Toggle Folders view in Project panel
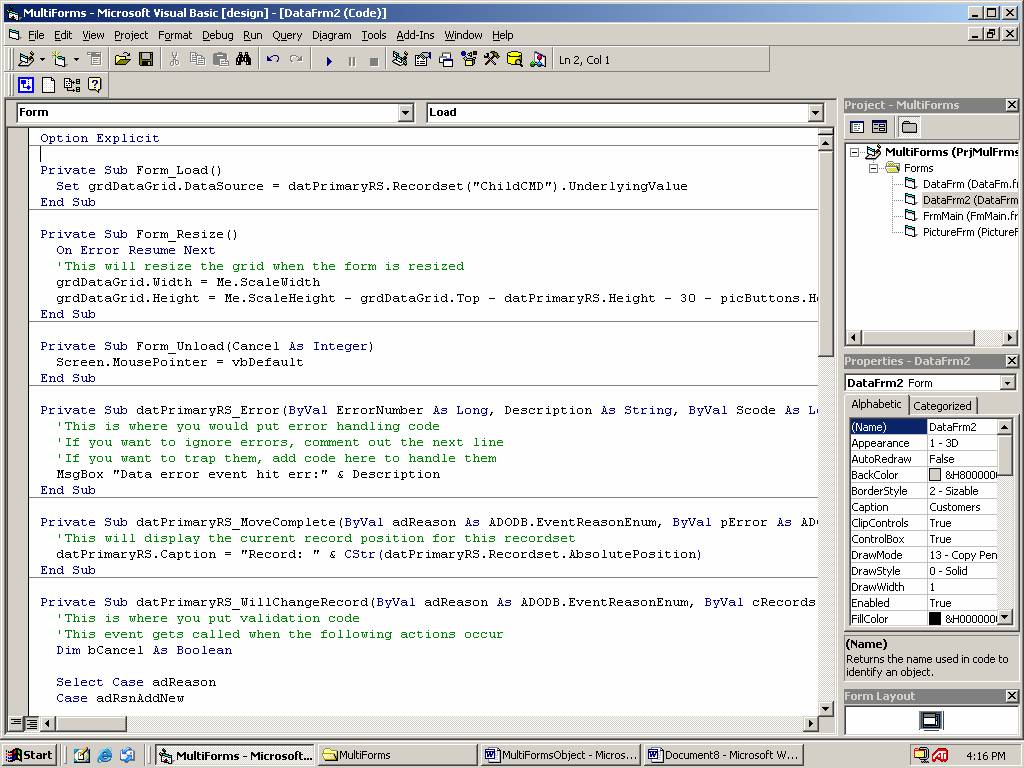The width and height of the screenshot is (1024, 768). tap(909, 127)
